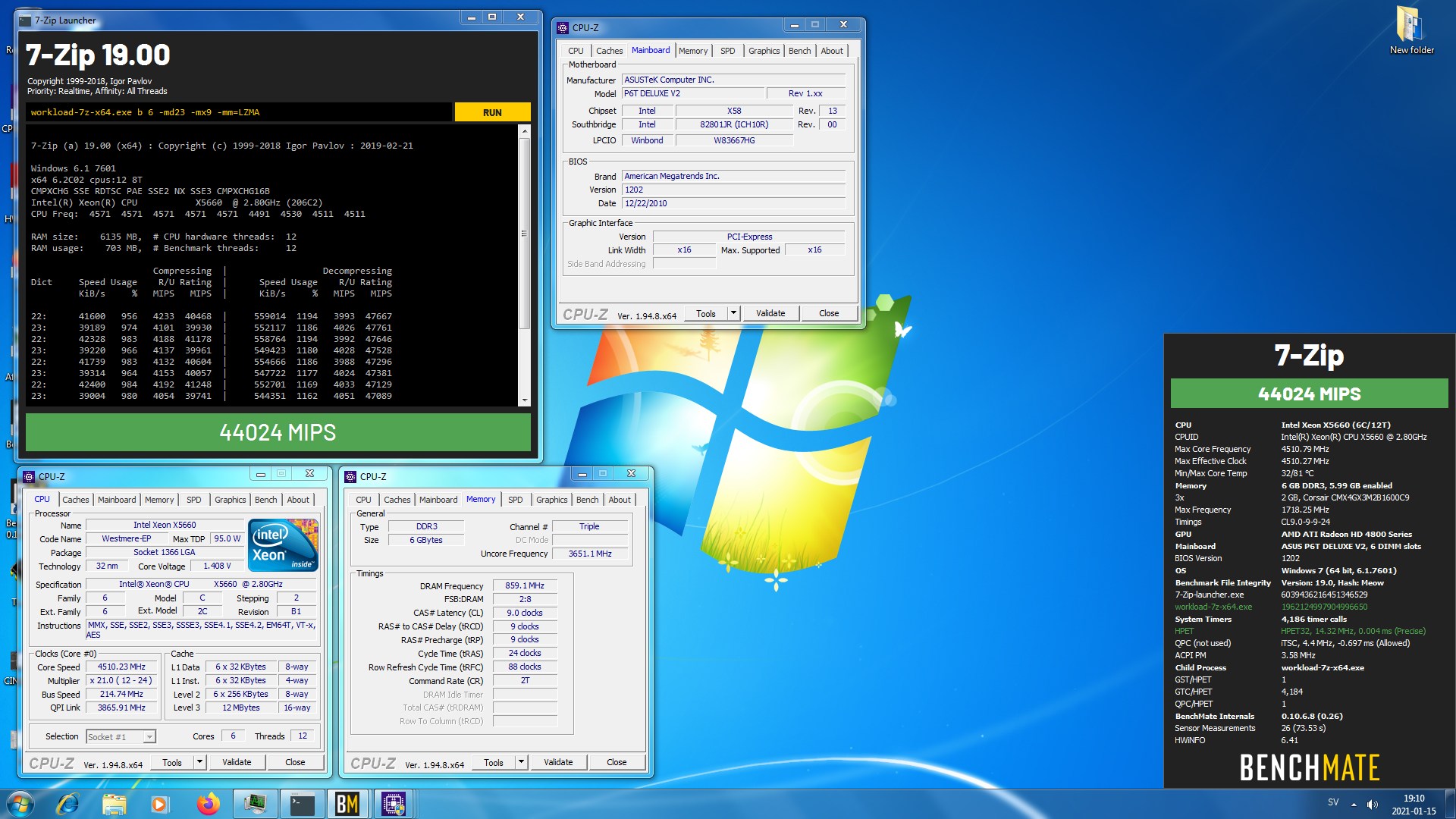Click the P6T DELUXE V2 model field
The image size is (1456, 819).
click(692, 94)
